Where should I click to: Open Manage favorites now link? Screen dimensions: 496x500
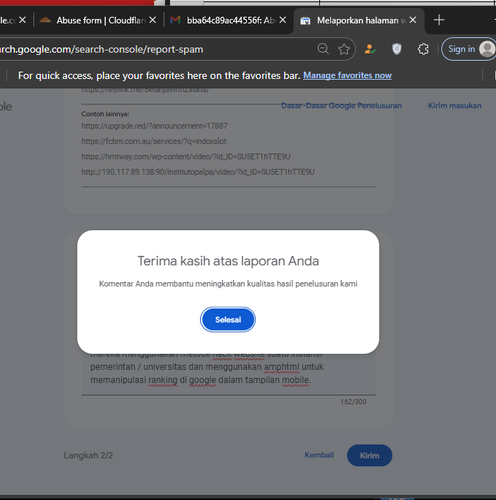(347, 76)
